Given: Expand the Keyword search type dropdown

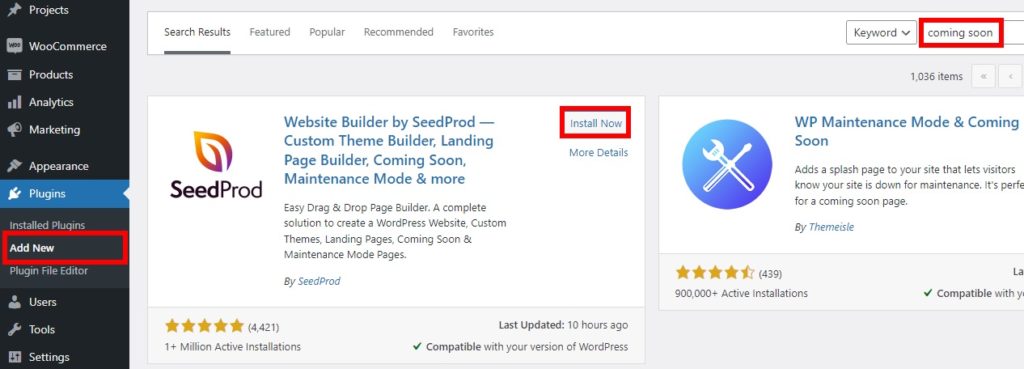Looking at the screenshot, I should point(881,33).
